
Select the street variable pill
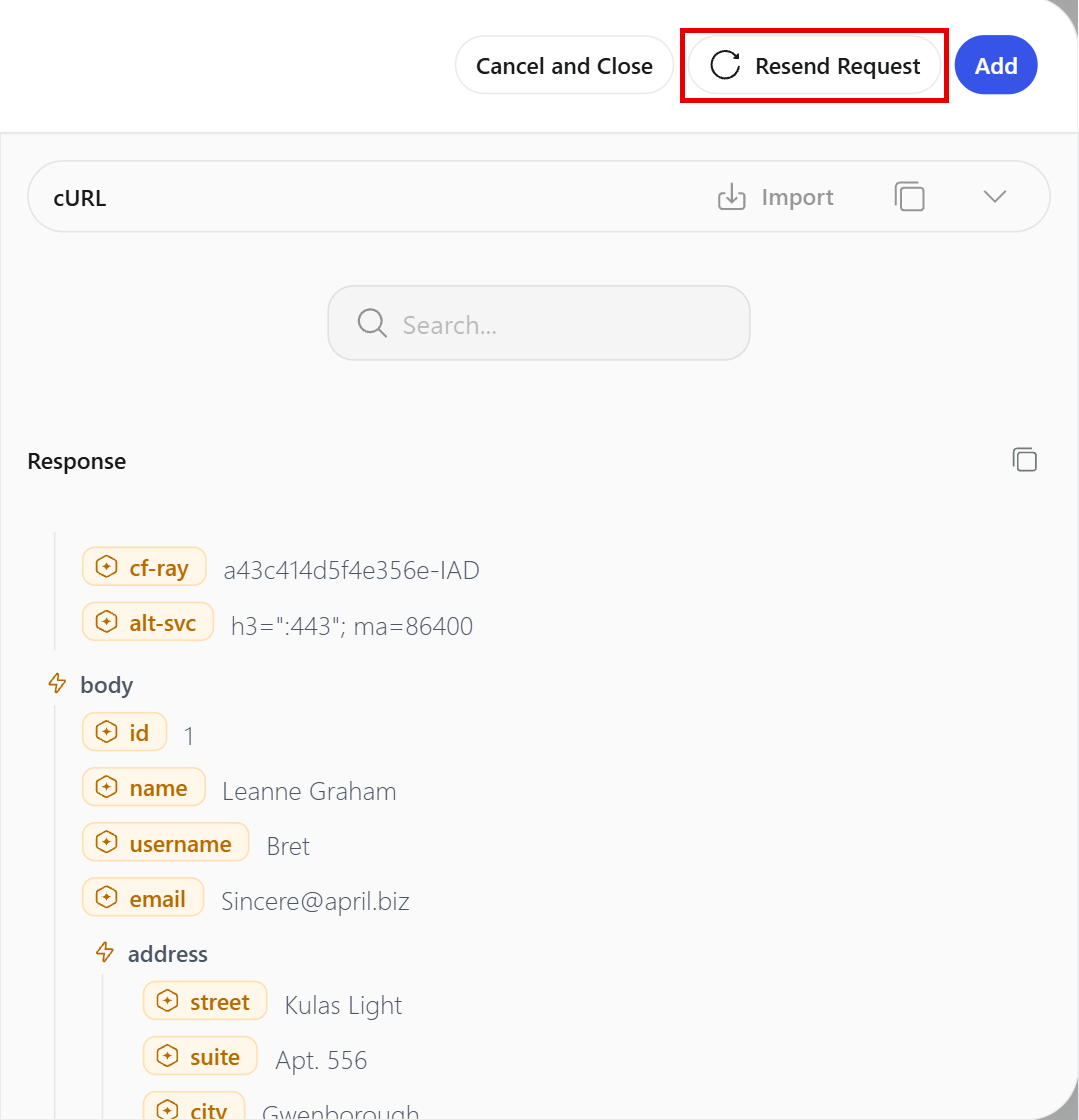(205, 1001)
